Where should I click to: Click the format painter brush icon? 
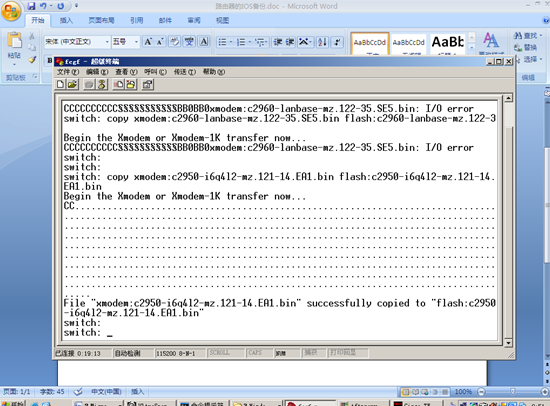32,60
